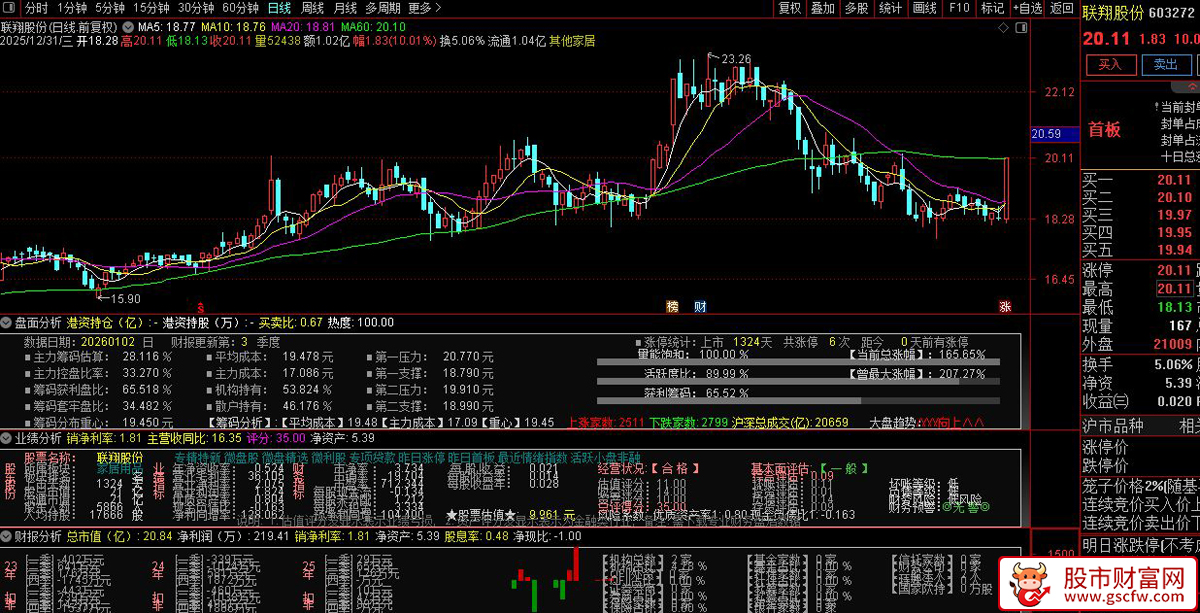Switch to 分时 intraday view
This screenshot has width=1200, height=613.
click(x=36, y=8)
